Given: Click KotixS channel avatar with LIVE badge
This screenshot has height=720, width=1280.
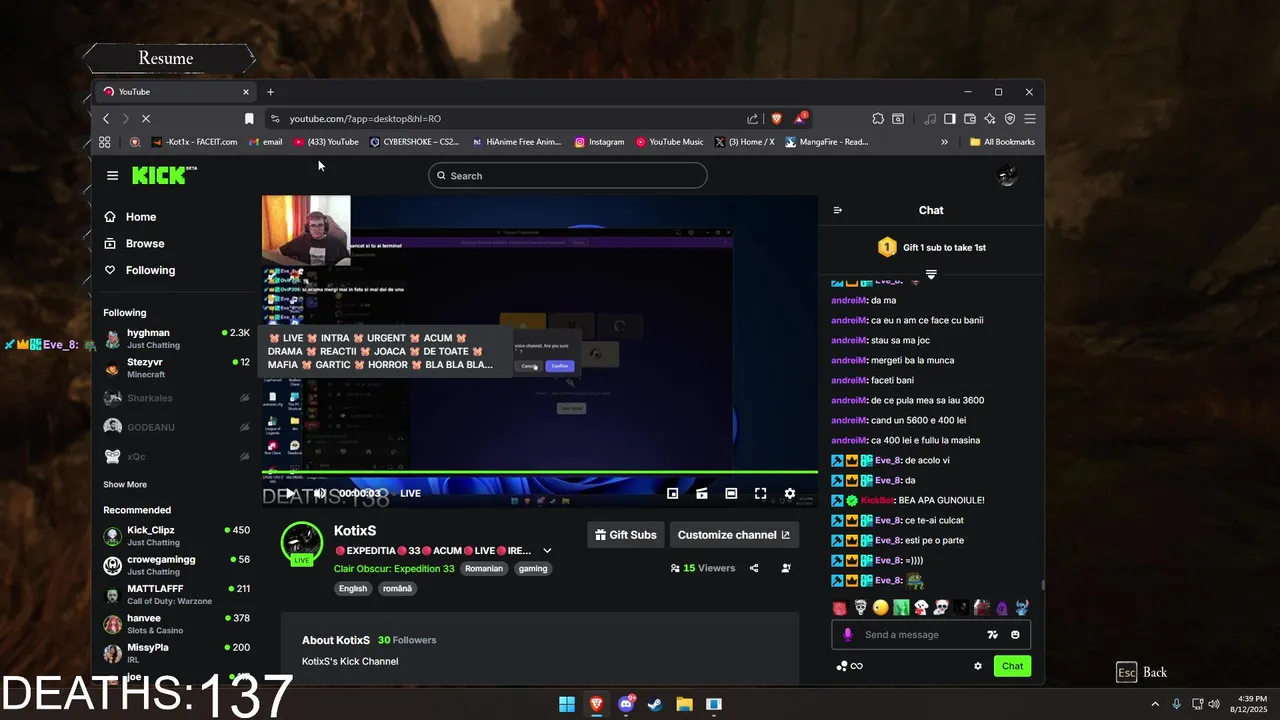Looking at the screenshot, I should pos(301,544).
